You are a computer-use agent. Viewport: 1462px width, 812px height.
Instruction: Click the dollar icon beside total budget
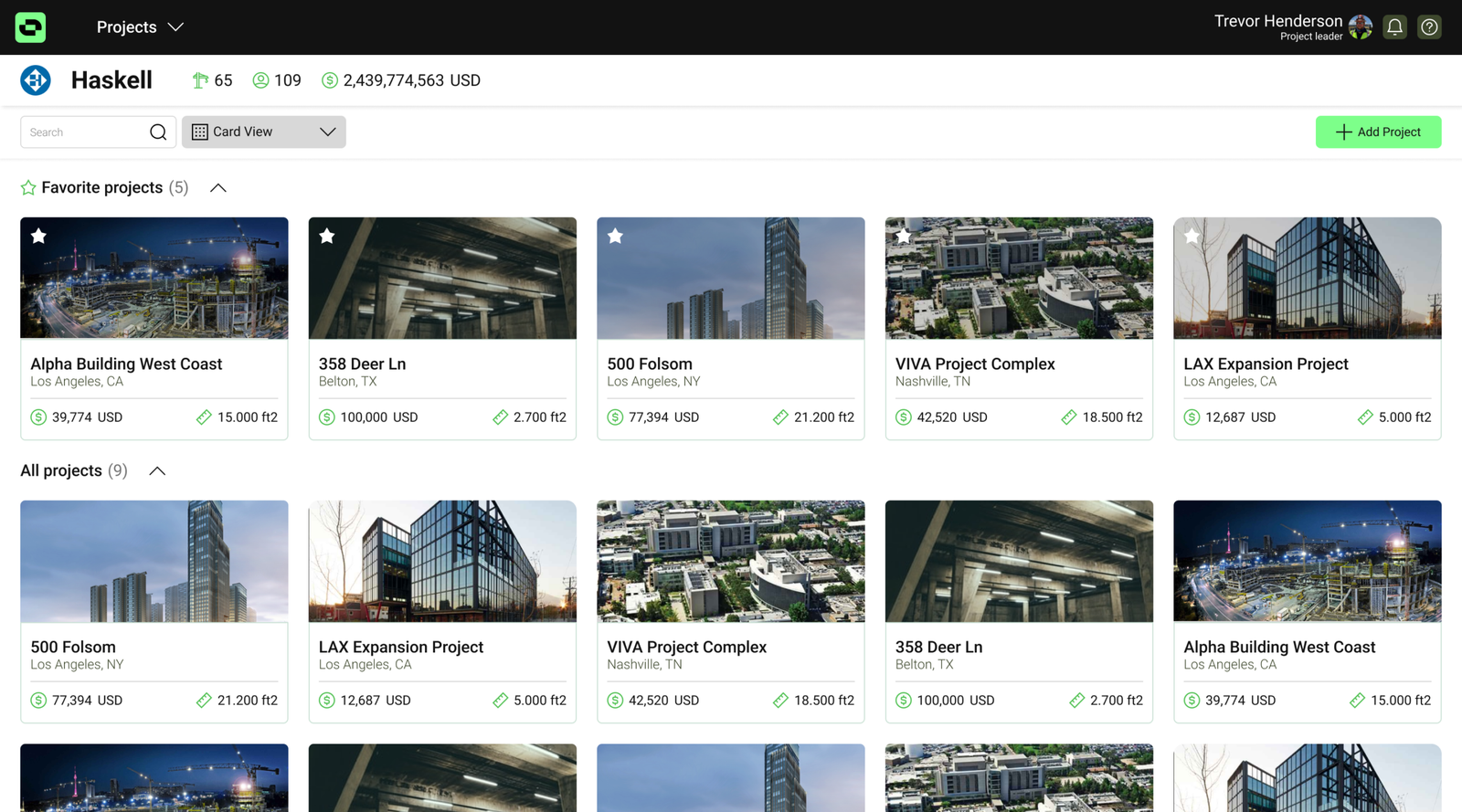(x=330, y=80)
